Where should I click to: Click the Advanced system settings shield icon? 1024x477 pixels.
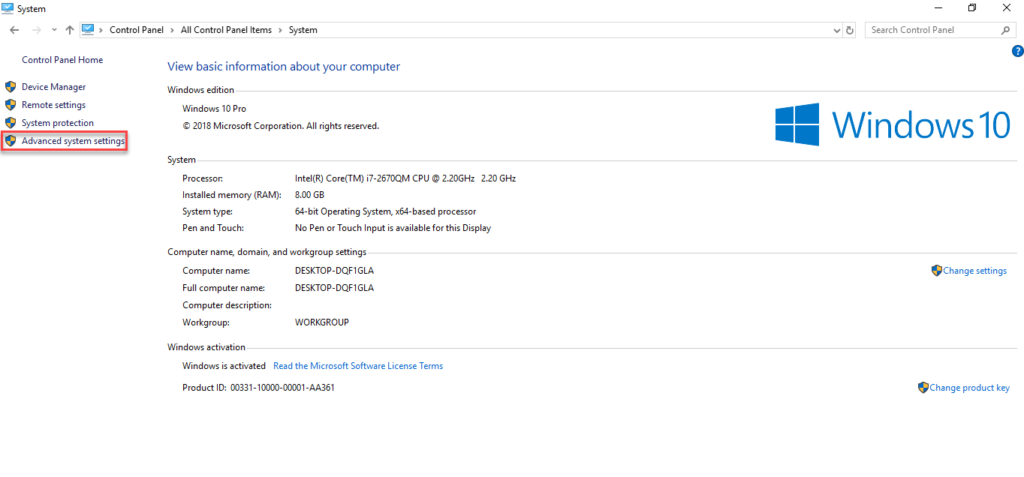[11, 142]
